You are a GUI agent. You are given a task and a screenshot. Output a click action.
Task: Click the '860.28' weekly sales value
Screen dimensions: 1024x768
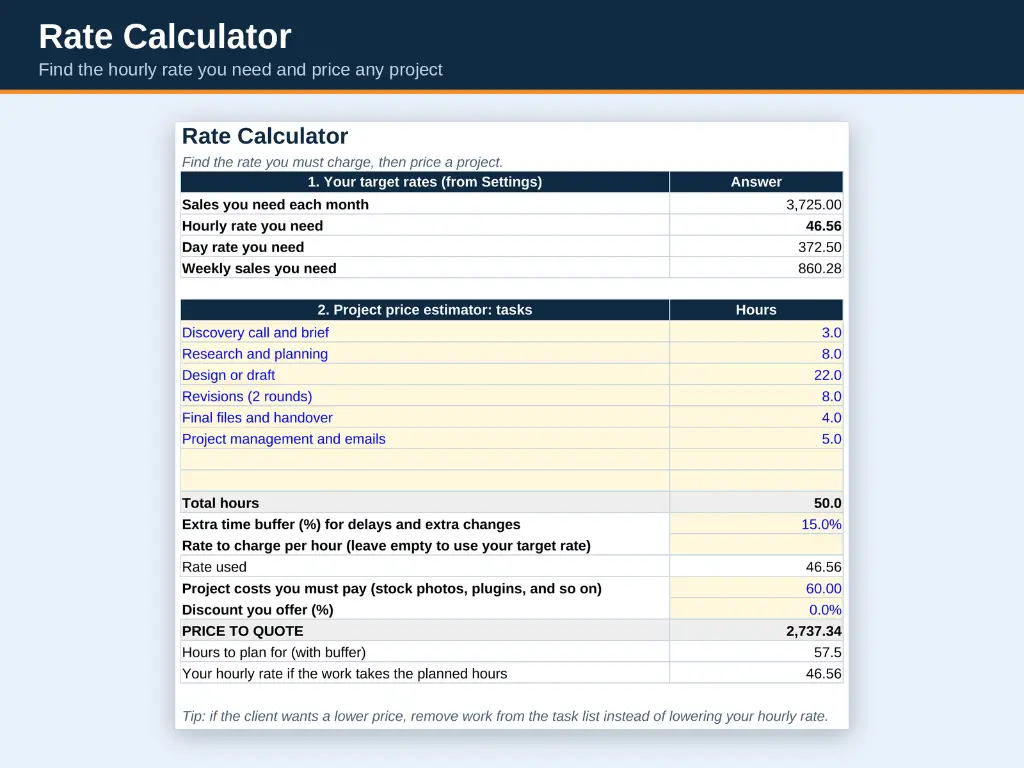coord(819,268)
